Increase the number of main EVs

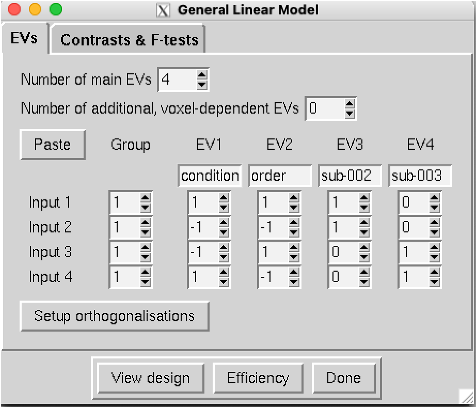point(202,75)
